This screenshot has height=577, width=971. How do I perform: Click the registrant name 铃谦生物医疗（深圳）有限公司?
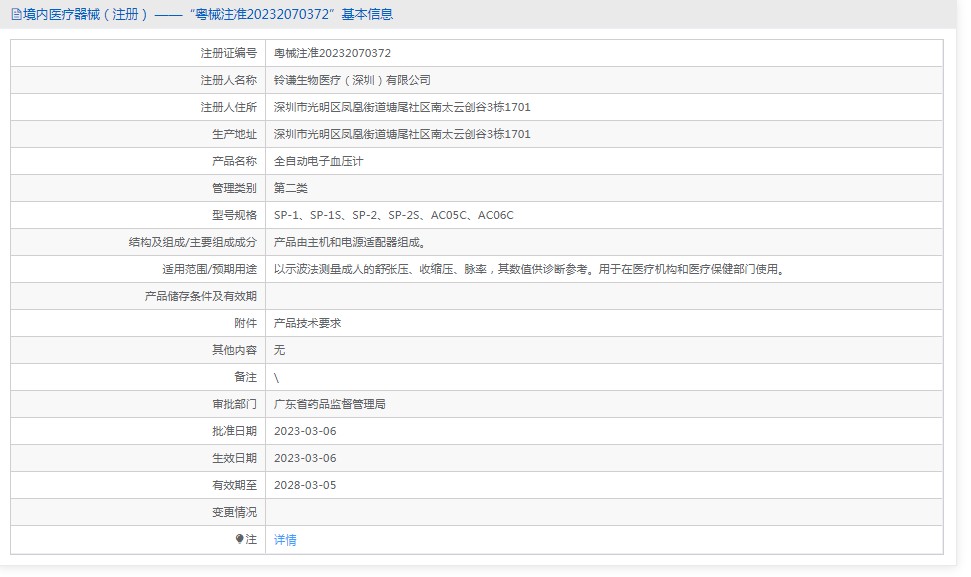(x=352, y=80)
